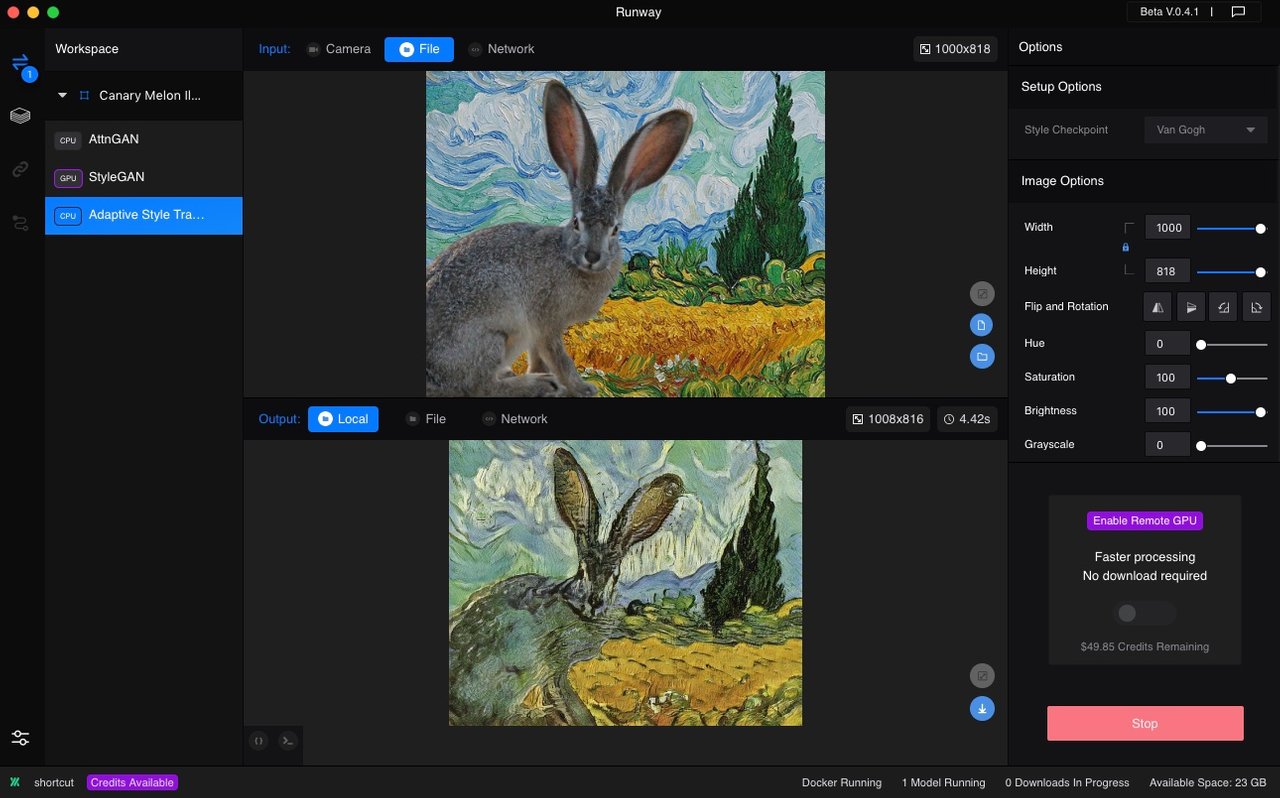Select the Adaptive Style Transfer model
1280x798 pixels.
click(144, 215)
